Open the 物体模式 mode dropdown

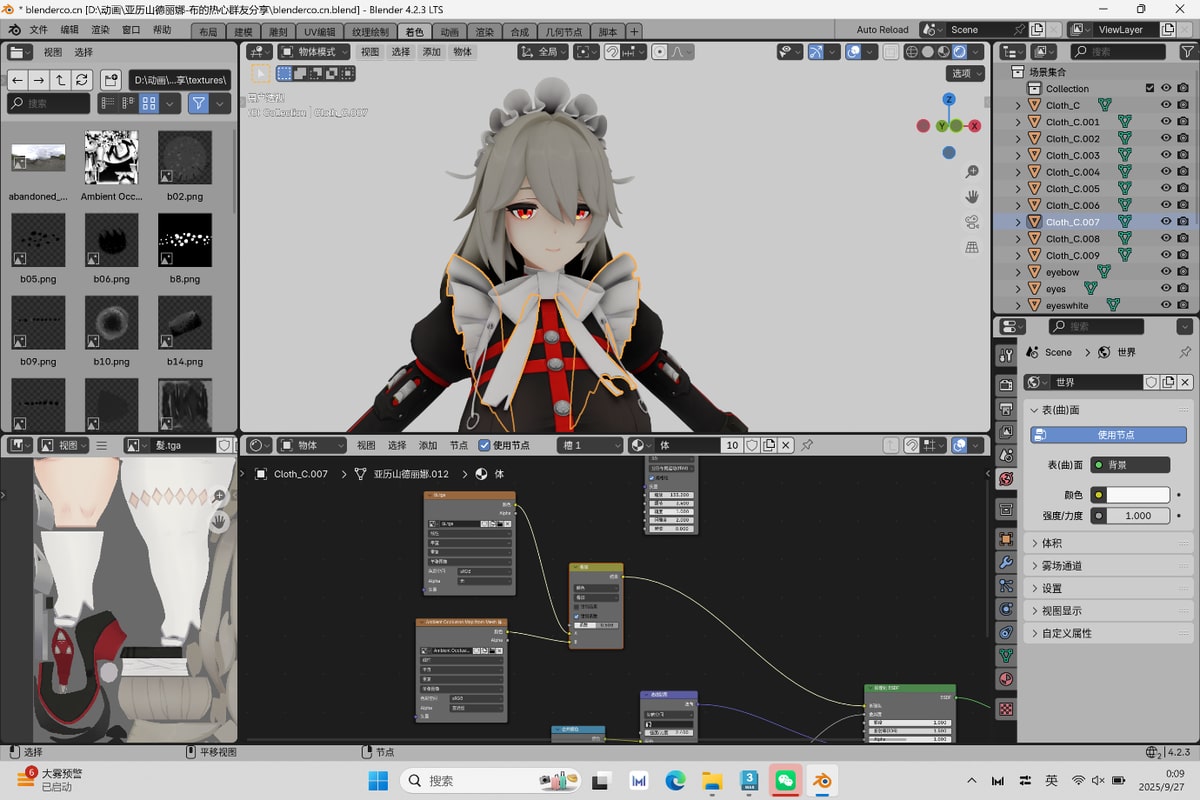coord(315,52)
